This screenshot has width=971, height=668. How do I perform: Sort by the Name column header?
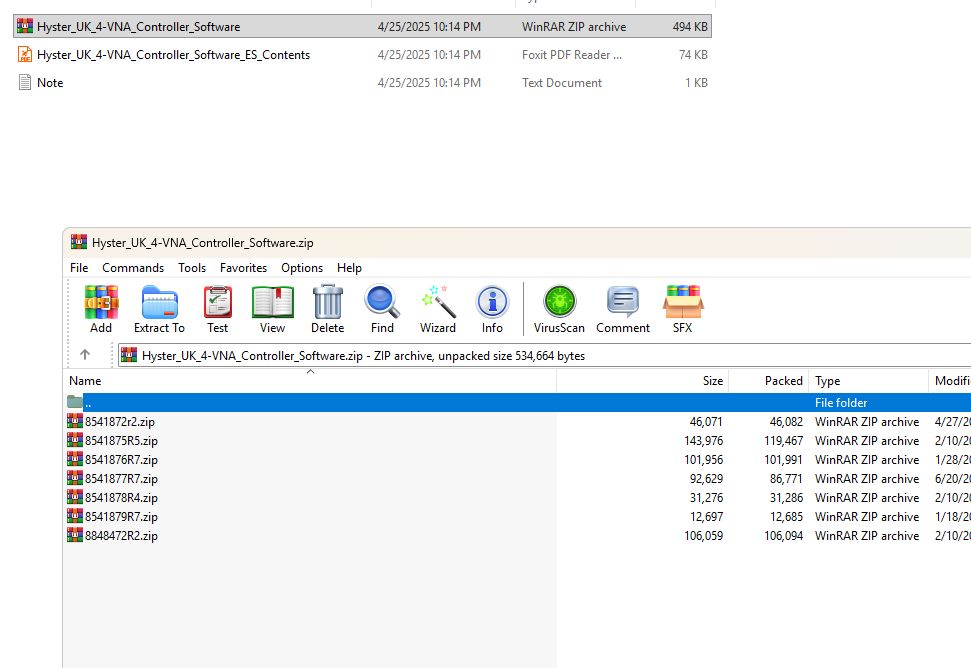85,381
